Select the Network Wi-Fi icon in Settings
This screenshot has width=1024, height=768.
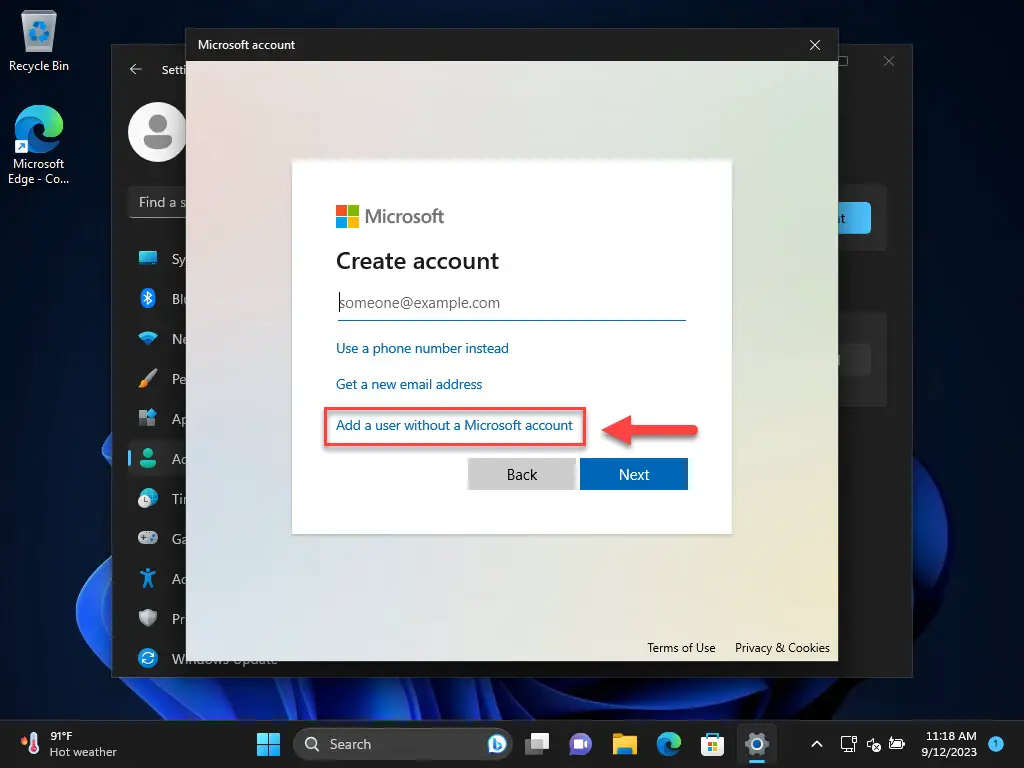148,338
